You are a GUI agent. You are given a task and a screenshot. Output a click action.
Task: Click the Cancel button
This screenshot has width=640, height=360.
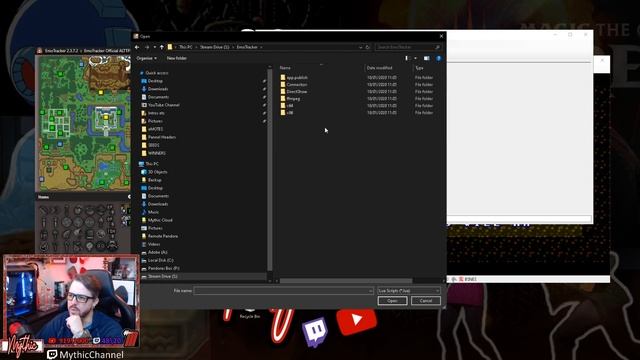(x=426, y=301)
